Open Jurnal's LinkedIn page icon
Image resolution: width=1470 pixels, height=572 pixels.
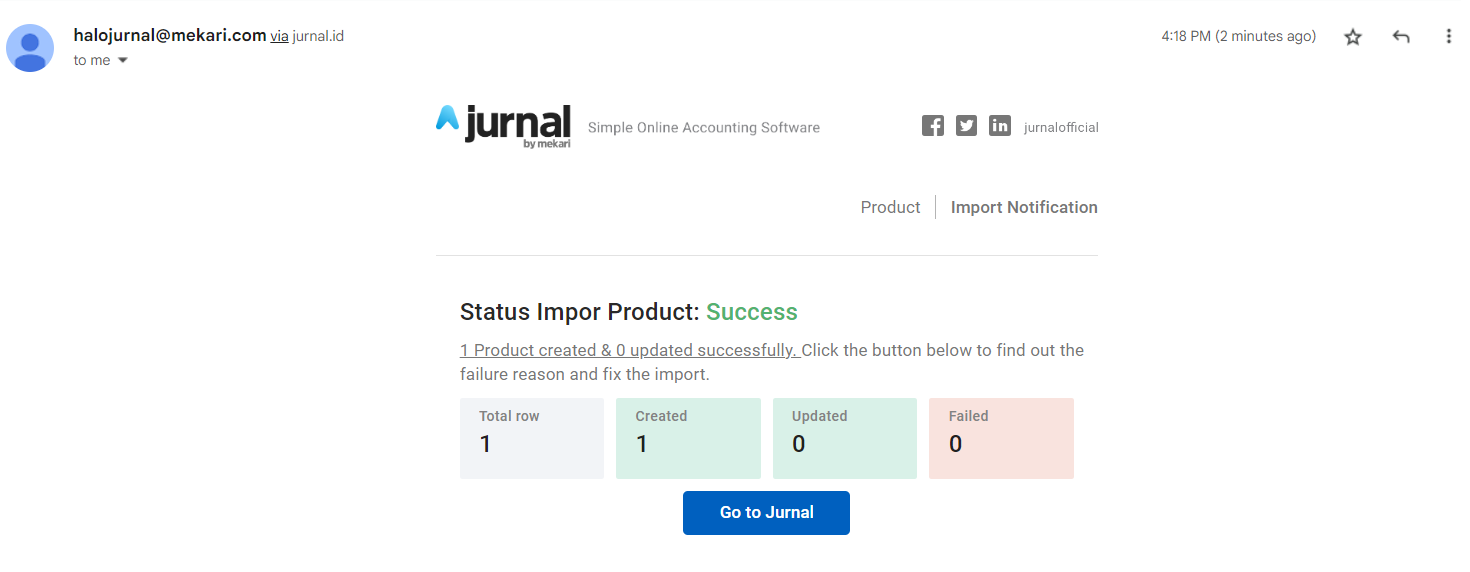point(1000,126)
